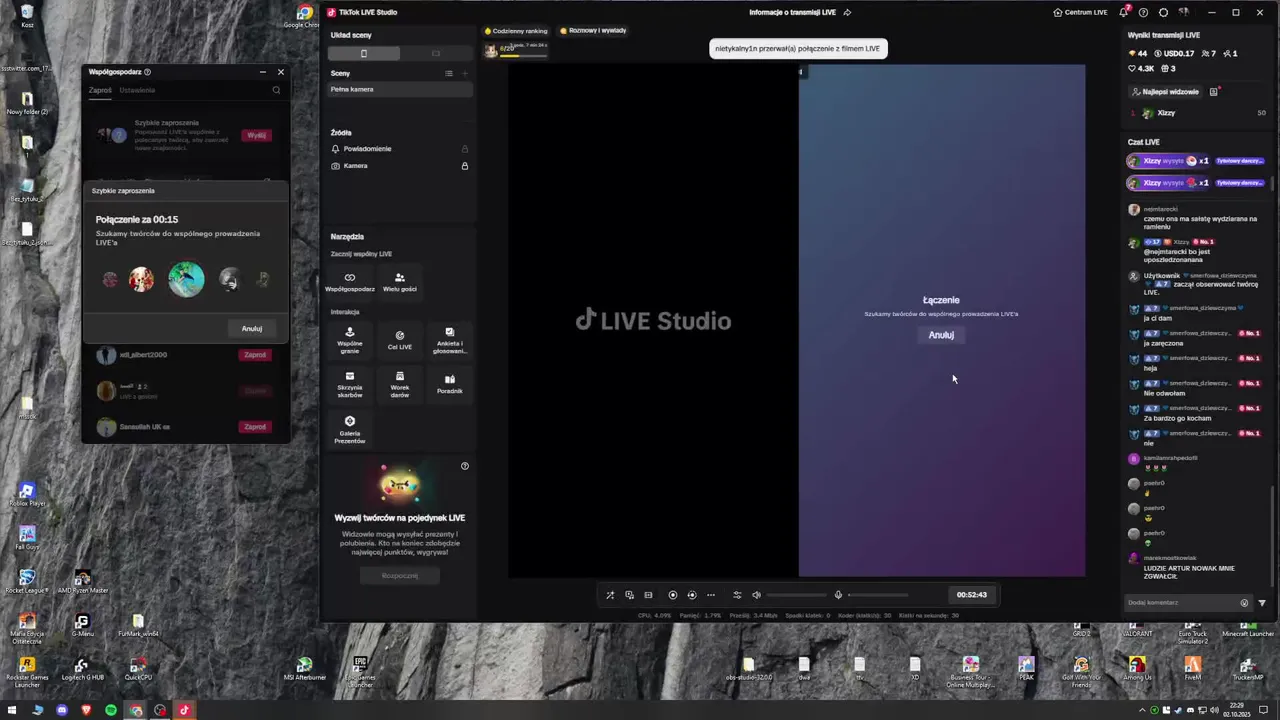The width and height of the screenshot is (1280, 720).
Task: Mute the microphone icon
Action: (838, 595)
